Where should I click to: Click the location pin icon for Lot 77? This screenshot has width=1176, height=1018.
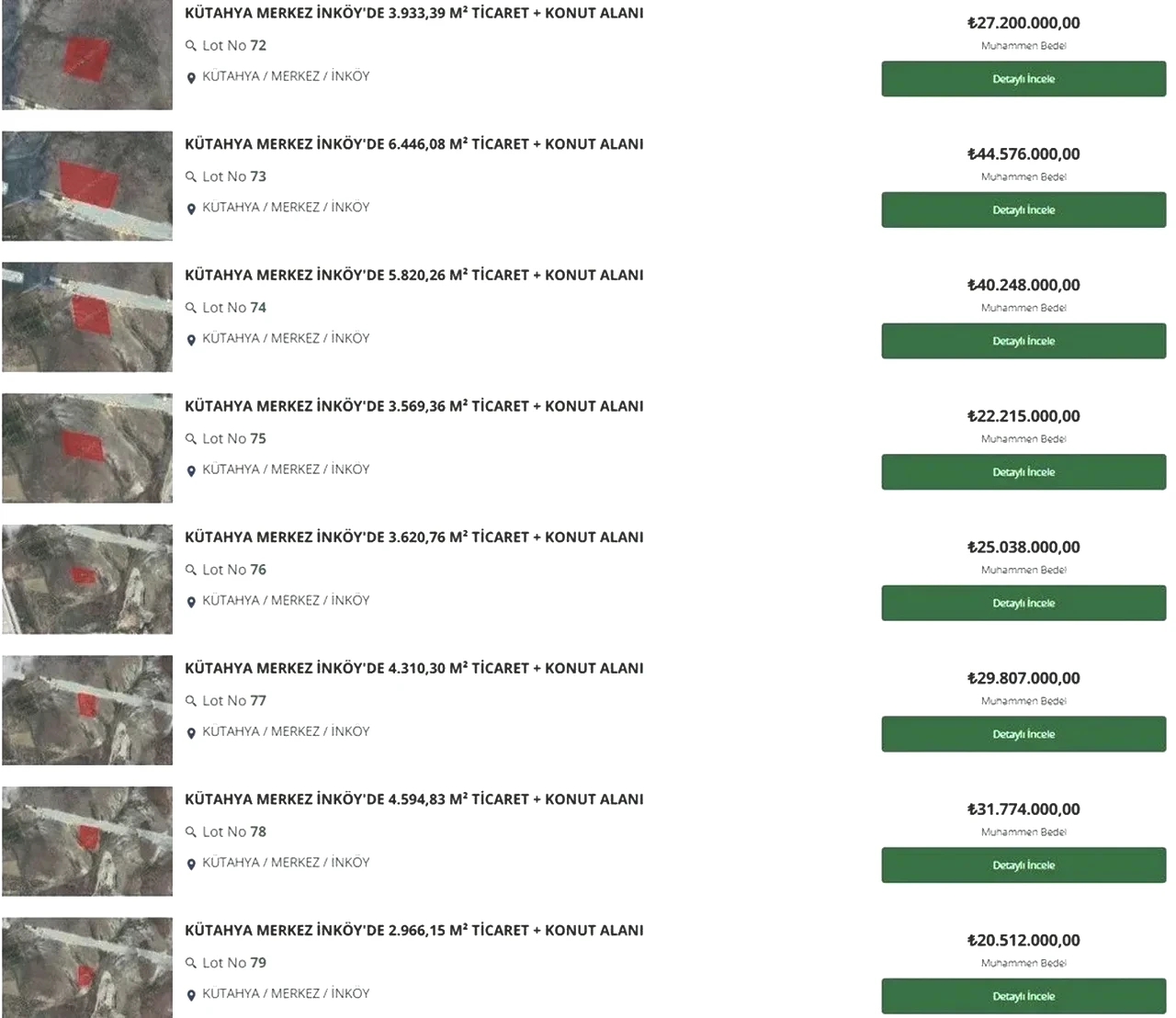(x=191, y=733)
